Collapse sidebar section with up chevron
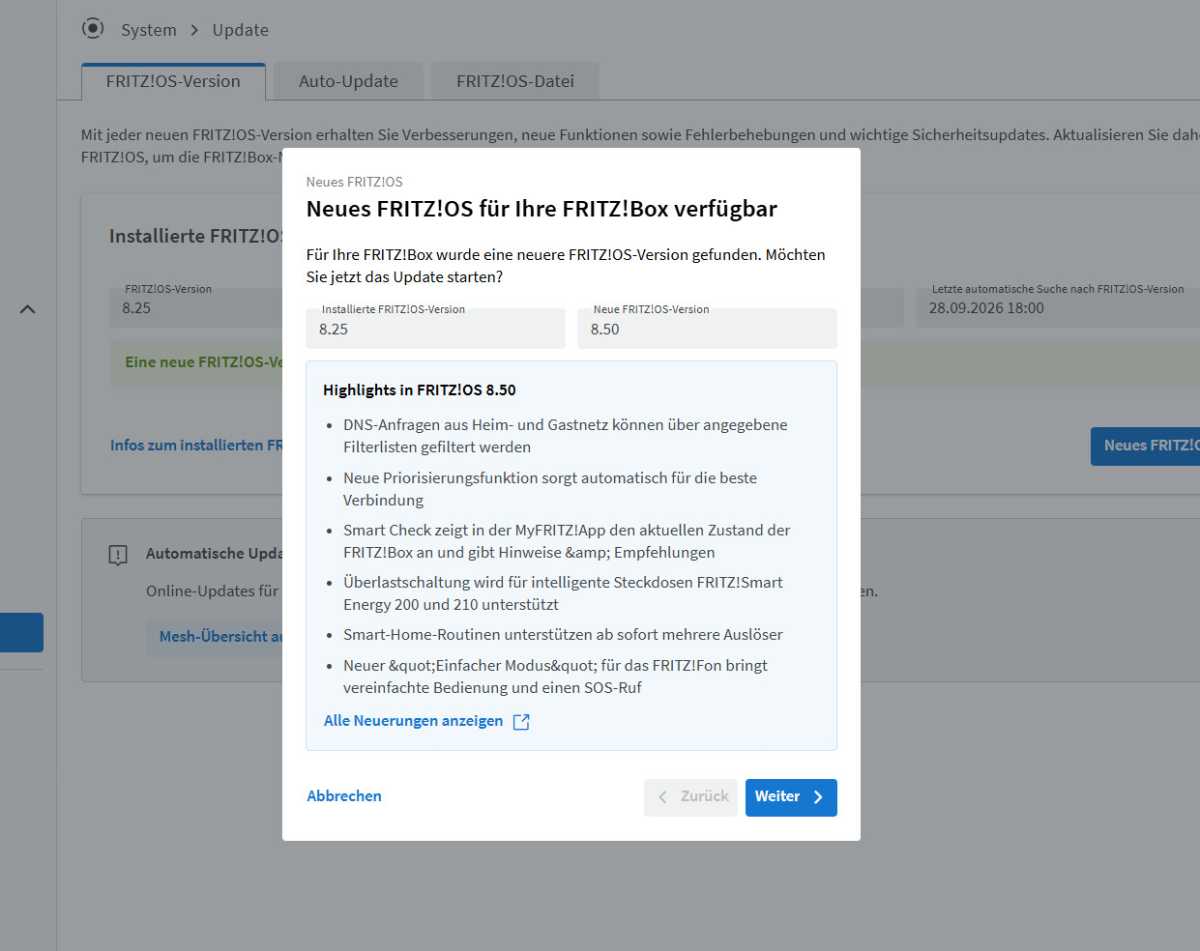 click(x=28, y=310)
